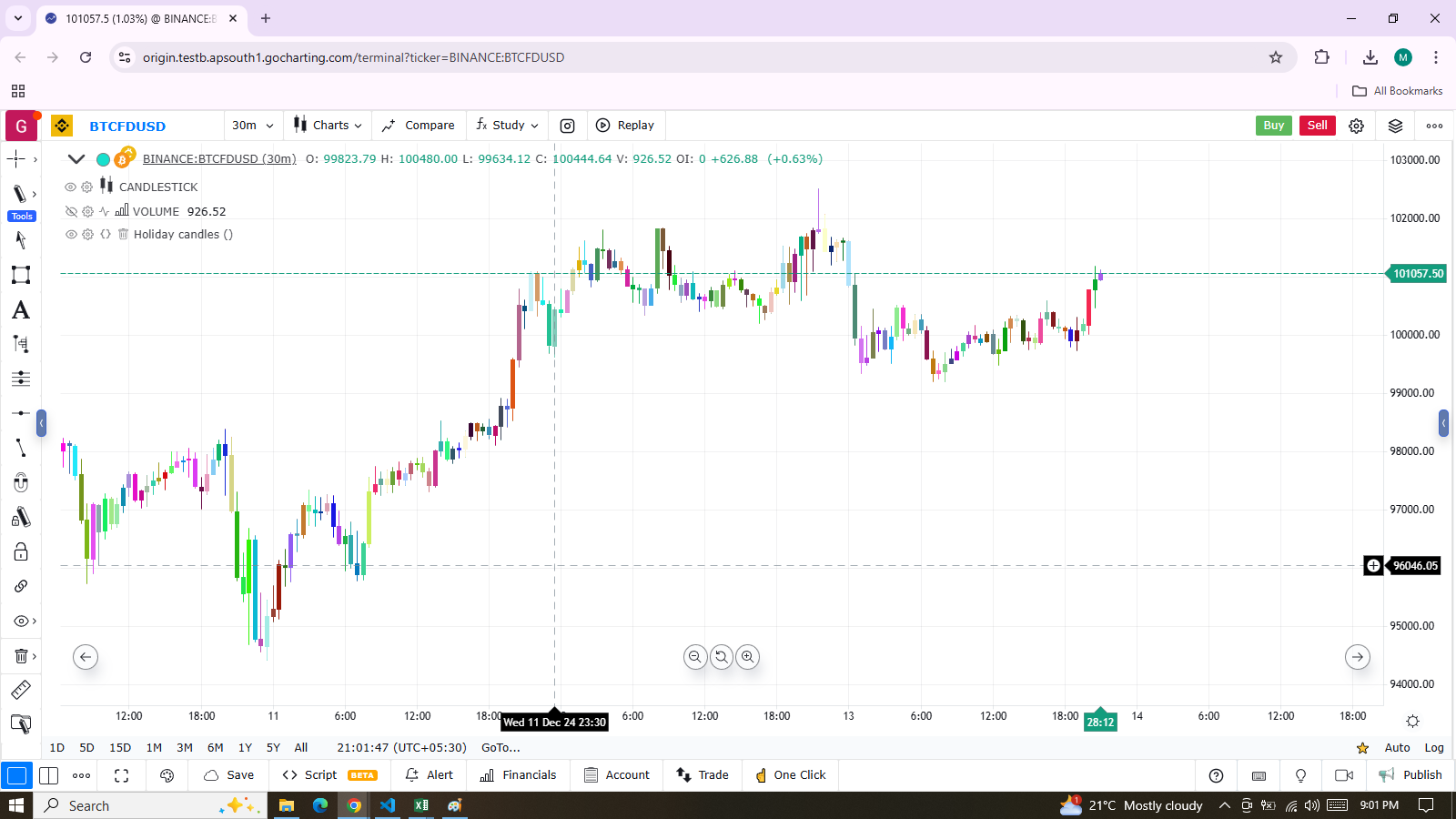Click the trash delete drawings icon

20,656
